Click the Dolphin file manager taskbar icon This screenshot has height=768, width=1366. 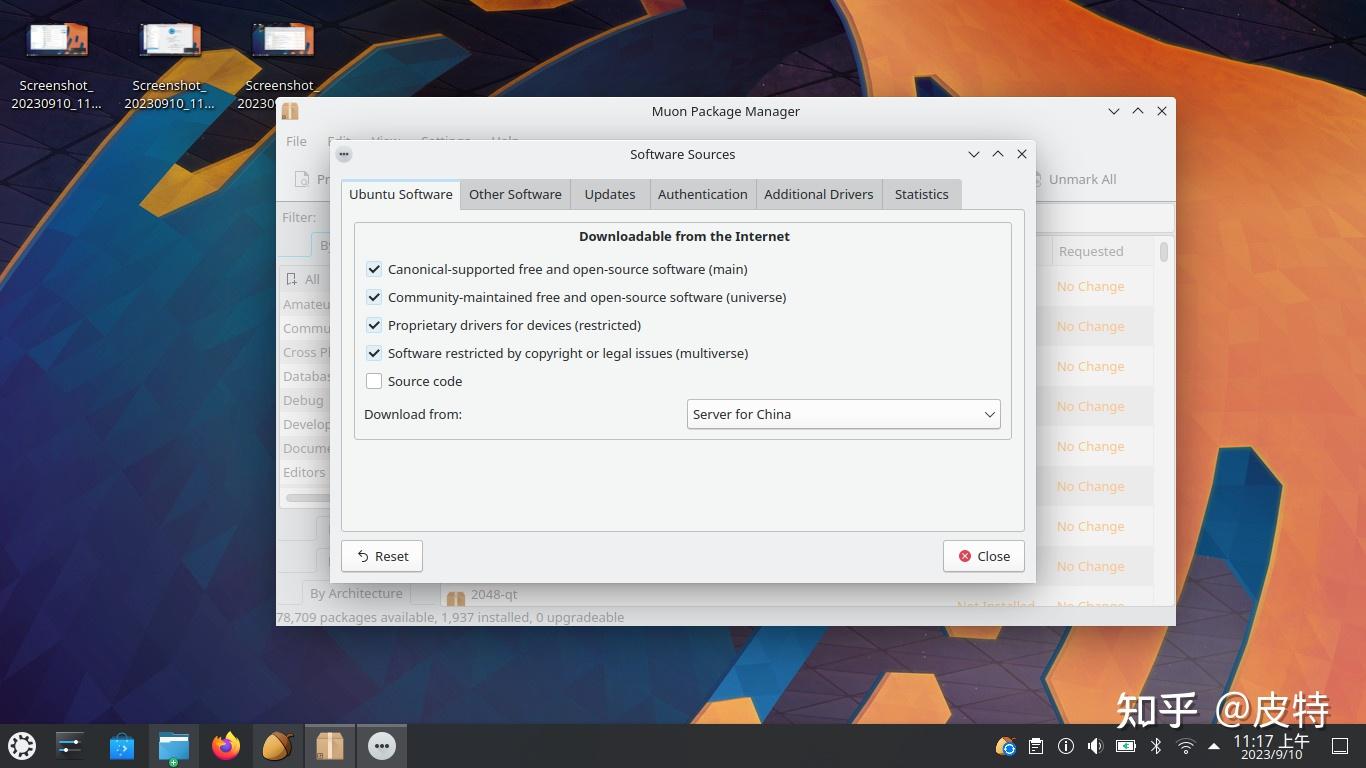[x=173, y=745]
